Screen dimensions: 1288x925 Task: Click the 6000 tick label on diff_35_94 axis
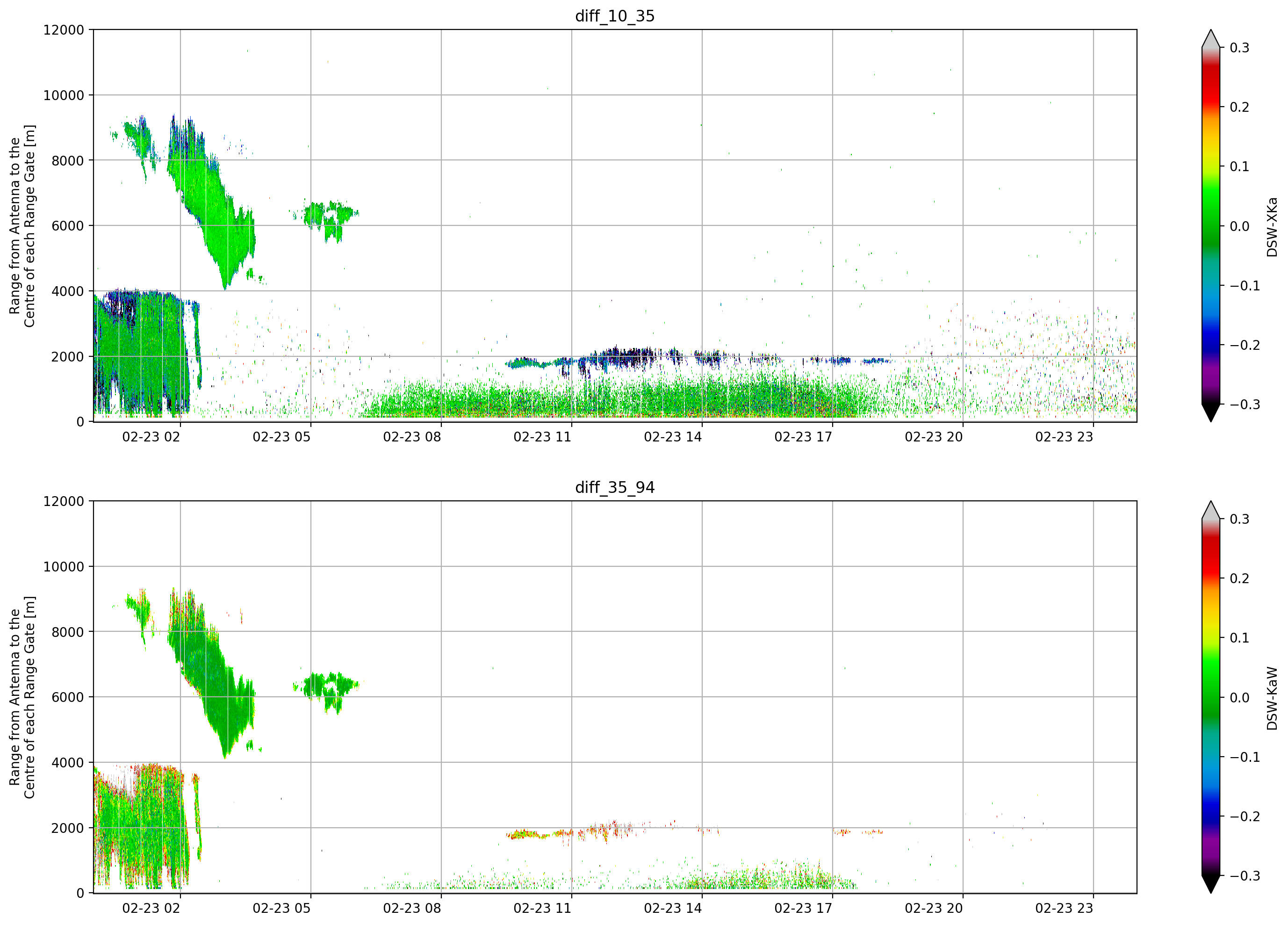68,698
